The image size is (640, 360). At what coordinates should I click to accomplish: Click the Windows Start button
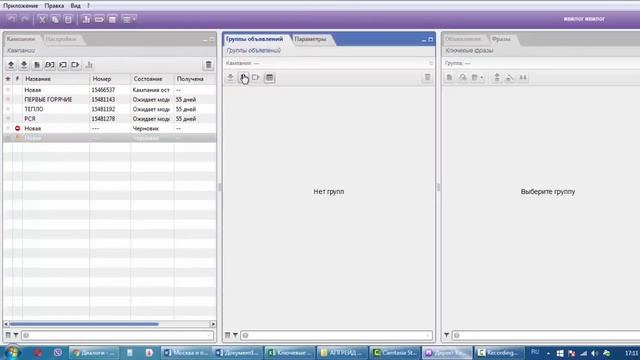[x=12, y=353]
